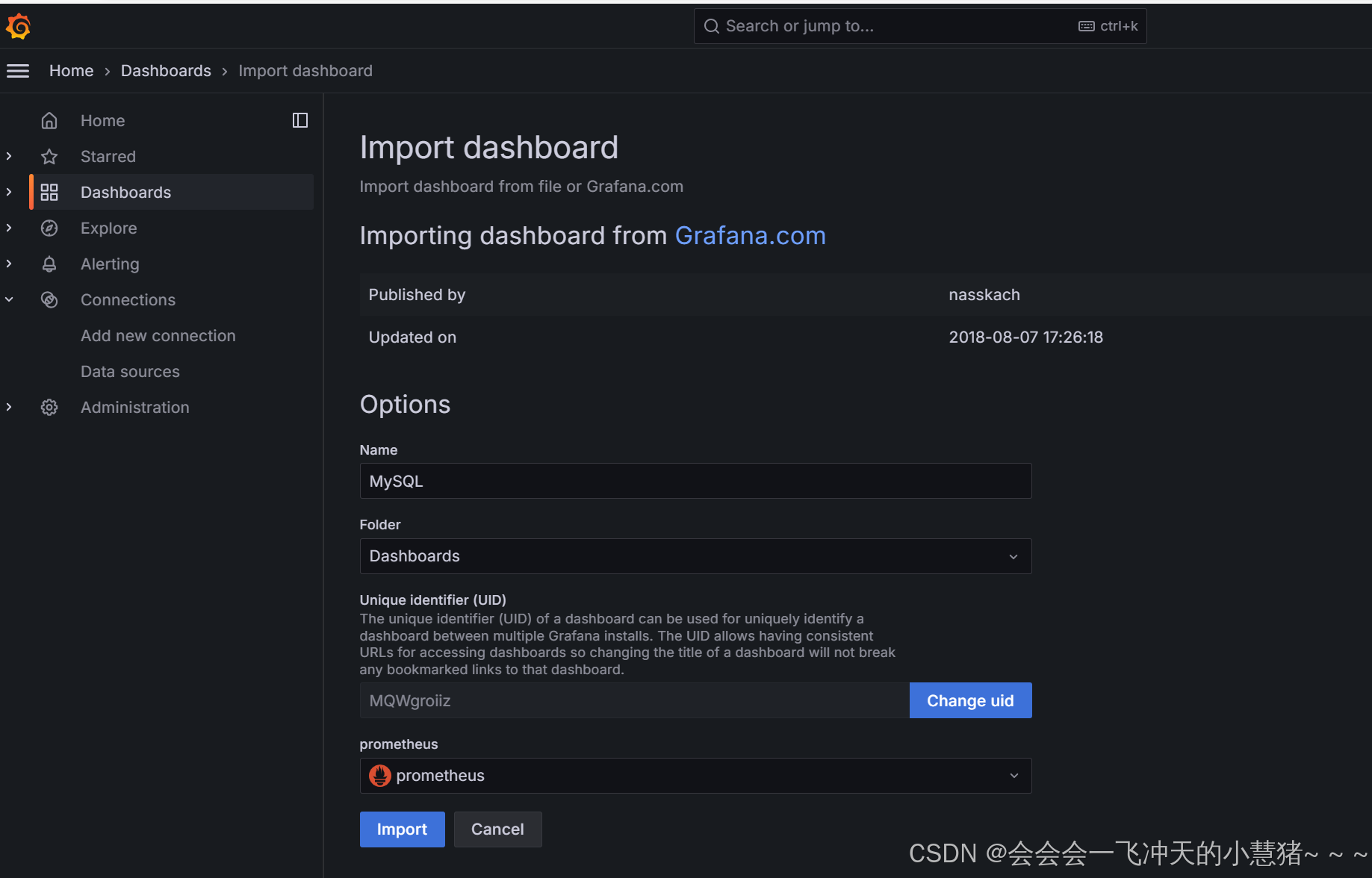
Task: Go to Home breadcrumb
Action: [x=71, y=71]
